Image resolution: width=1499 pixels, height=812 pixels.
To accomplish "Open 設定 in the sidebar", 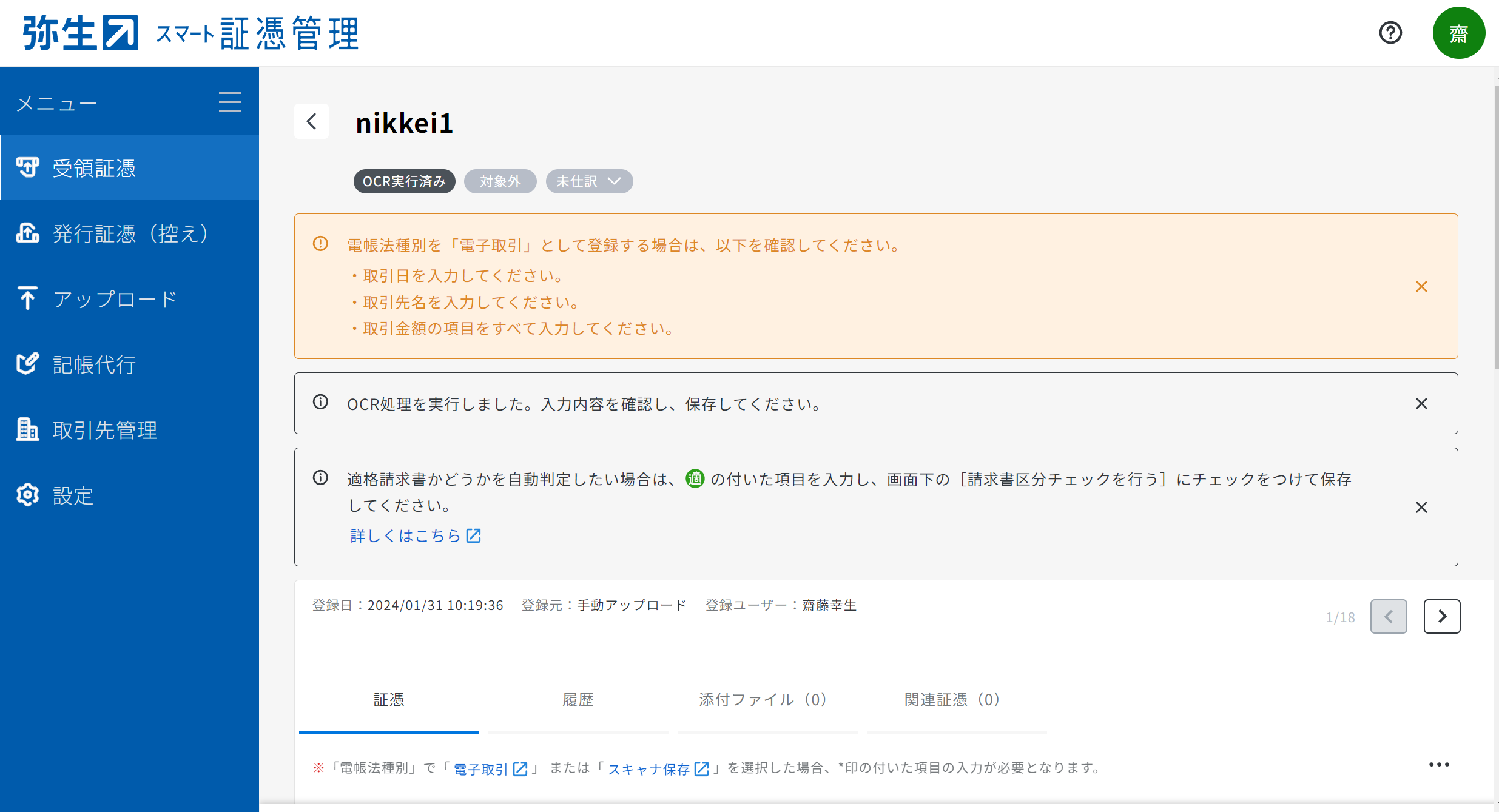I will pos(129,495).
